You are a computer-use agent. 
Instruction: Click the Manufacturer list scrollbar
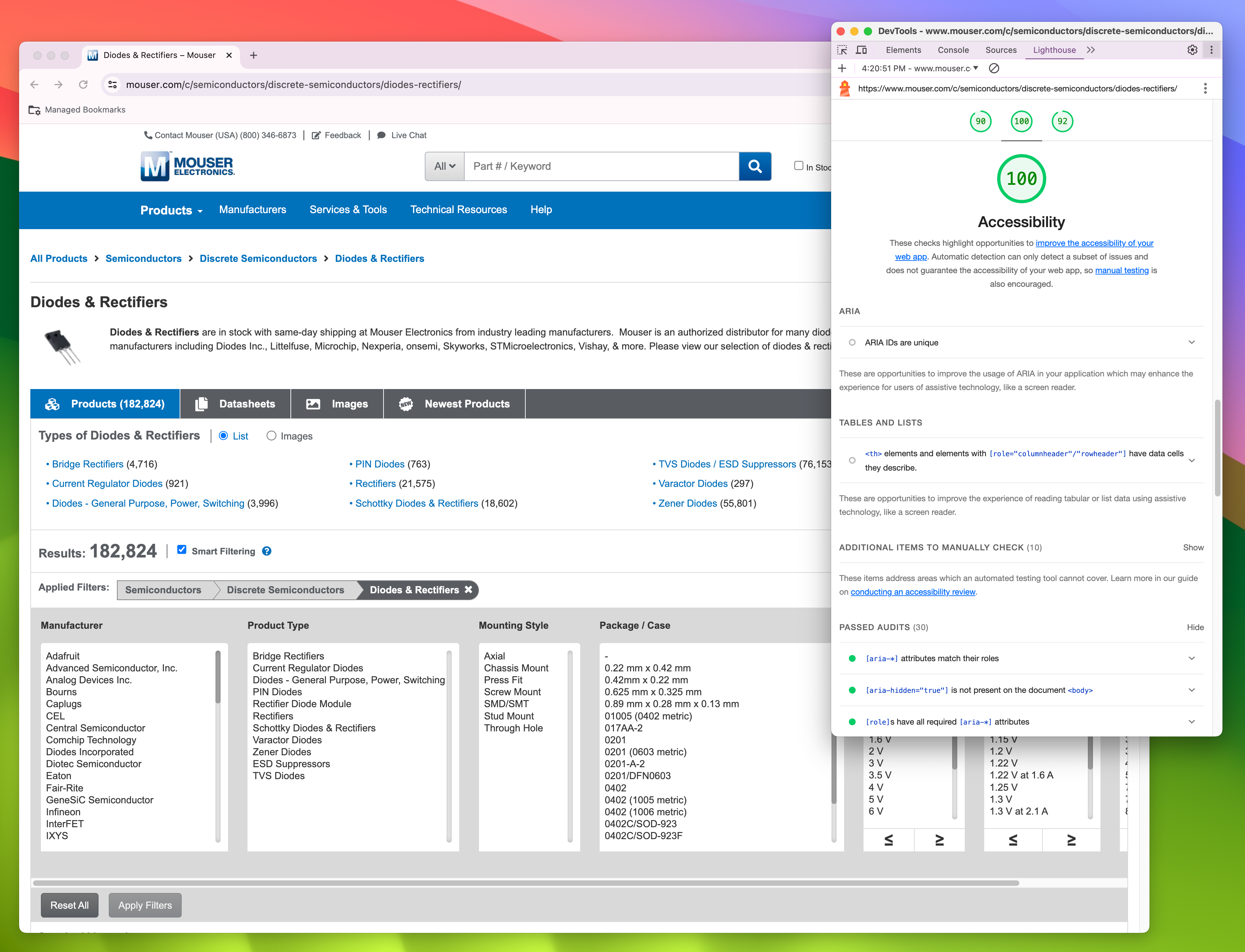tap(218, 676)
